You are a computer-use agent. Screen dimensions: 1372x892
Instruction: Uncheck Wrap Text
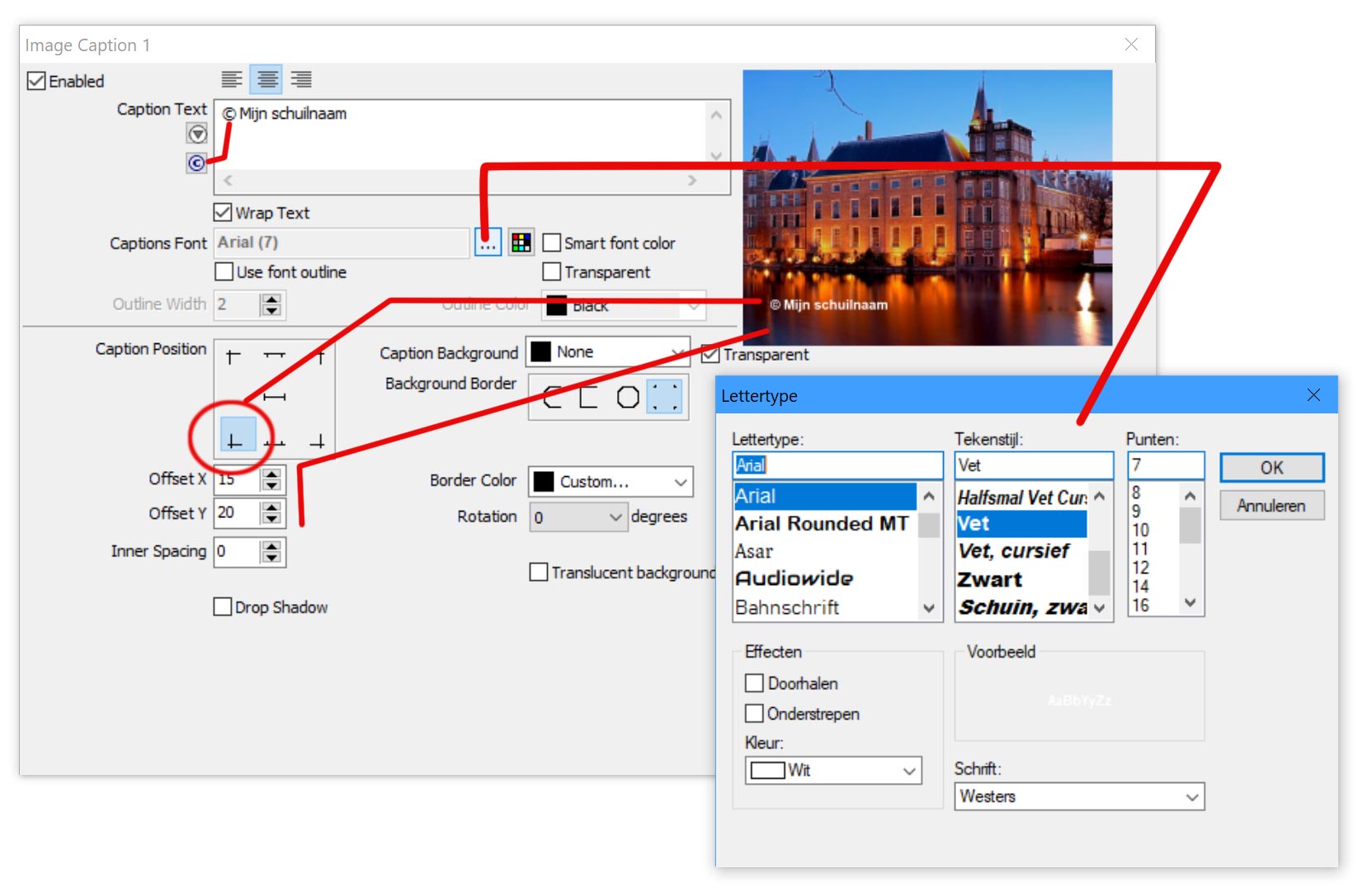click(x=223, y=212)
